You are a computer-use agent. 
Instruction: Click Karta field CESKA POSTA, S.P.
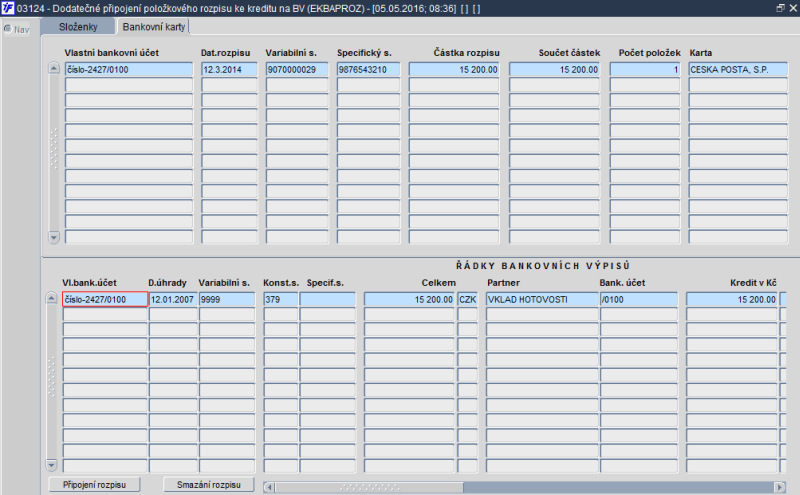(x=738, y=69)
